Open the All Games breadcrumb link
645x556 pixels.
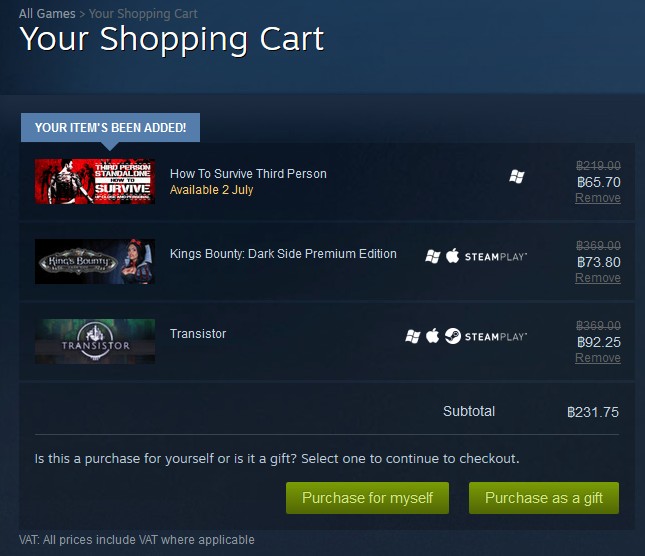47,14
